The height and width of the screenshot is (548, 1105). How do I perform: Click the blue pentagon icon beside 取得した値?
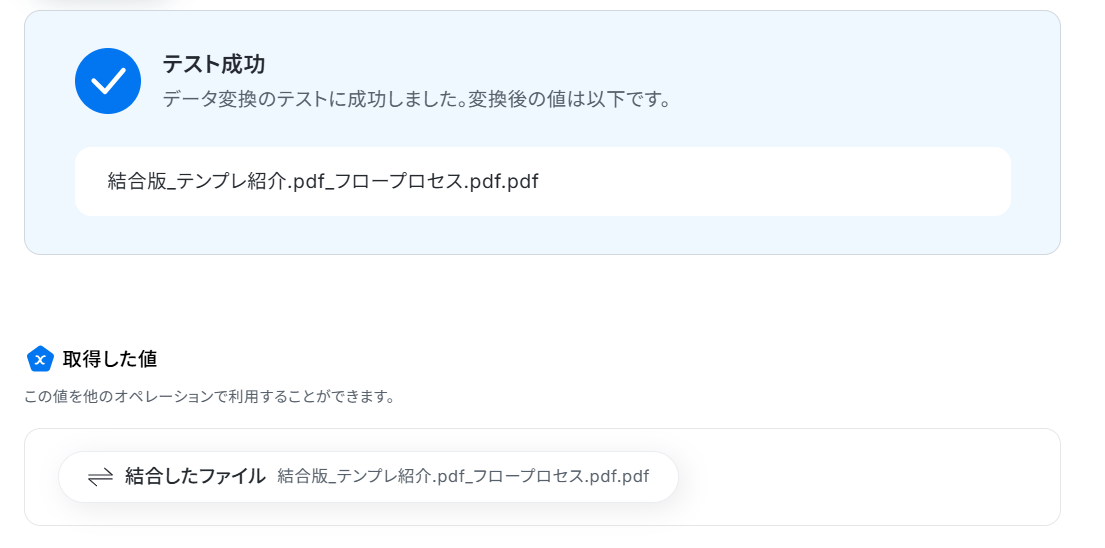tap(40, 359)
